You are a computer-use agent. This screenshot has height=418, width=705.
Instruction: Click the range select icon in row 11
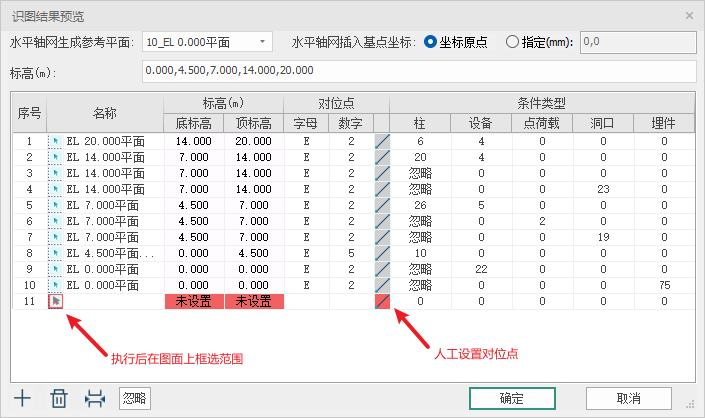pos(56,300)
